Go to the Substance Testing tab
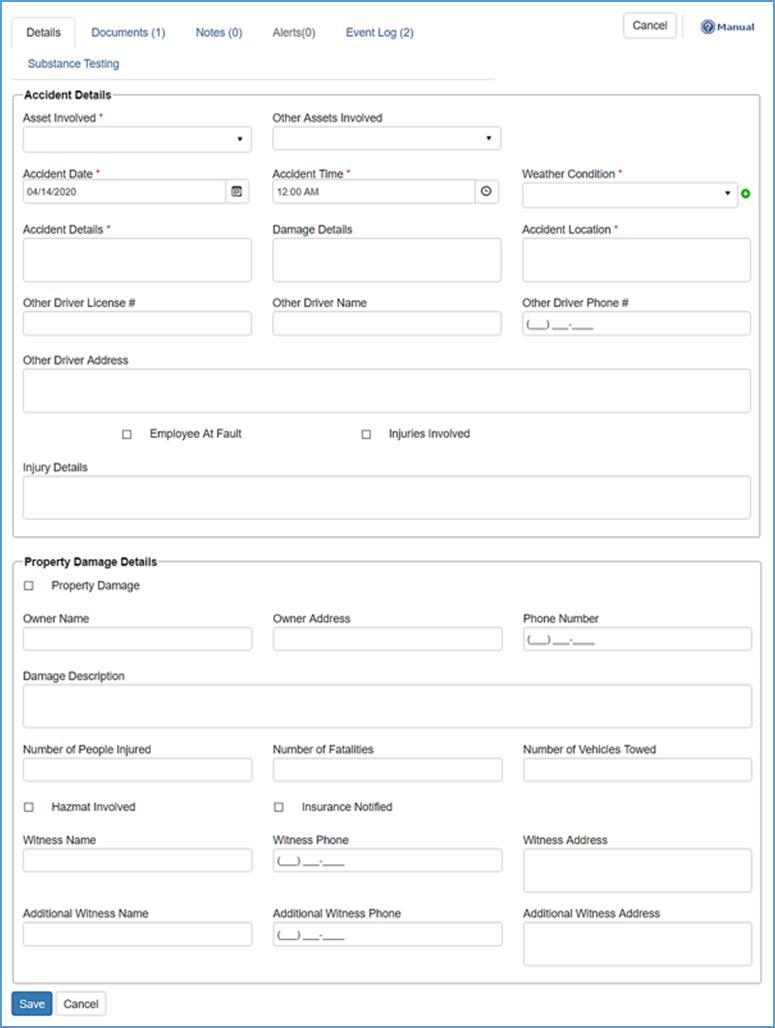This screenshot has width=775, height=1028. click(73, 64)
